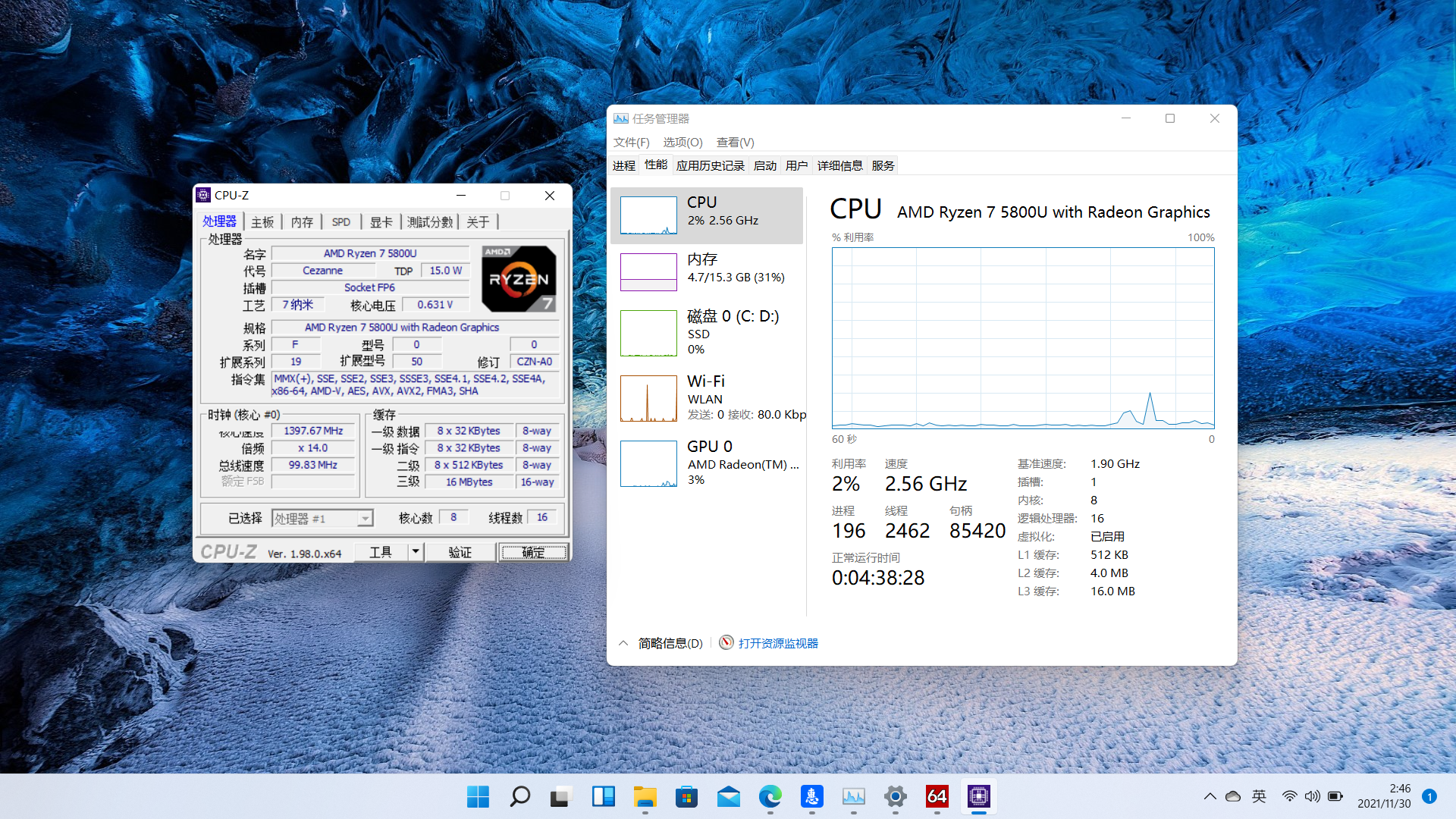Switch to CPU-Z taskbar icon
This screenshot has width=1456, height=819.
[x=978, y=796]
